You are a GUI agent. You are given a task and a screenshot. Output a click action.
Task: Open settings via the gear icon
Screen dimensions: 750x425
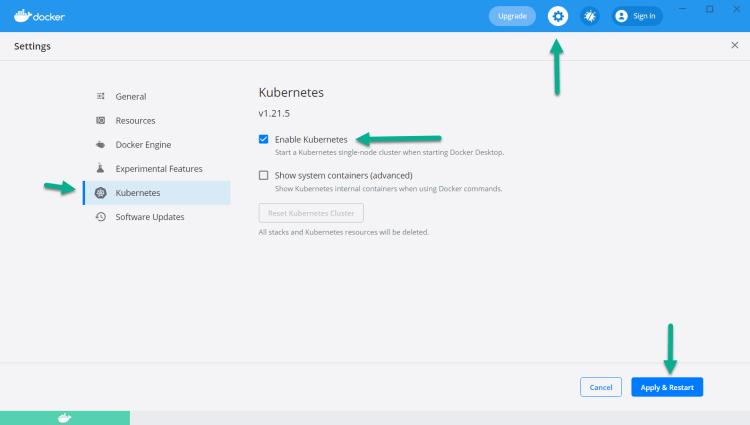pos(558,16)
